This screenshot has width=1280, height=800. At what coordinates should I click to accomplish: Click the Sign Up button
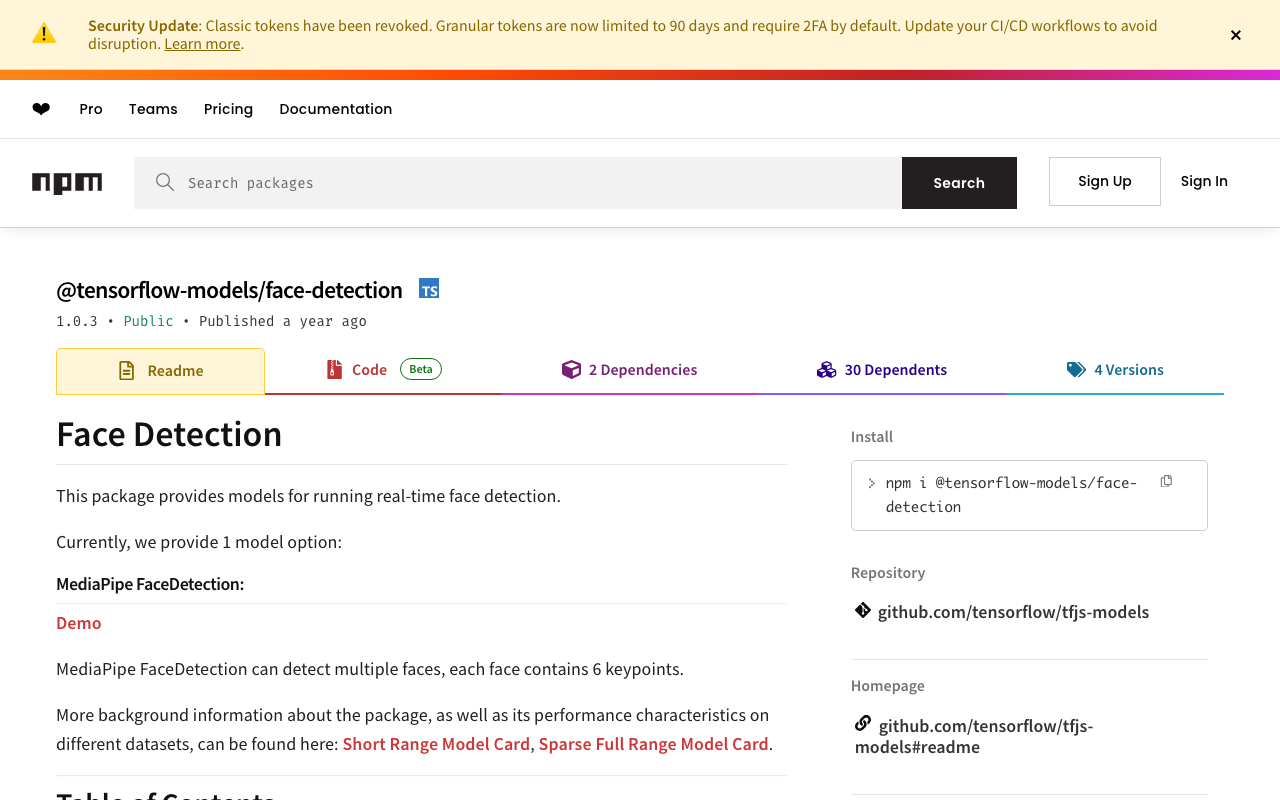pos(1104,181)
